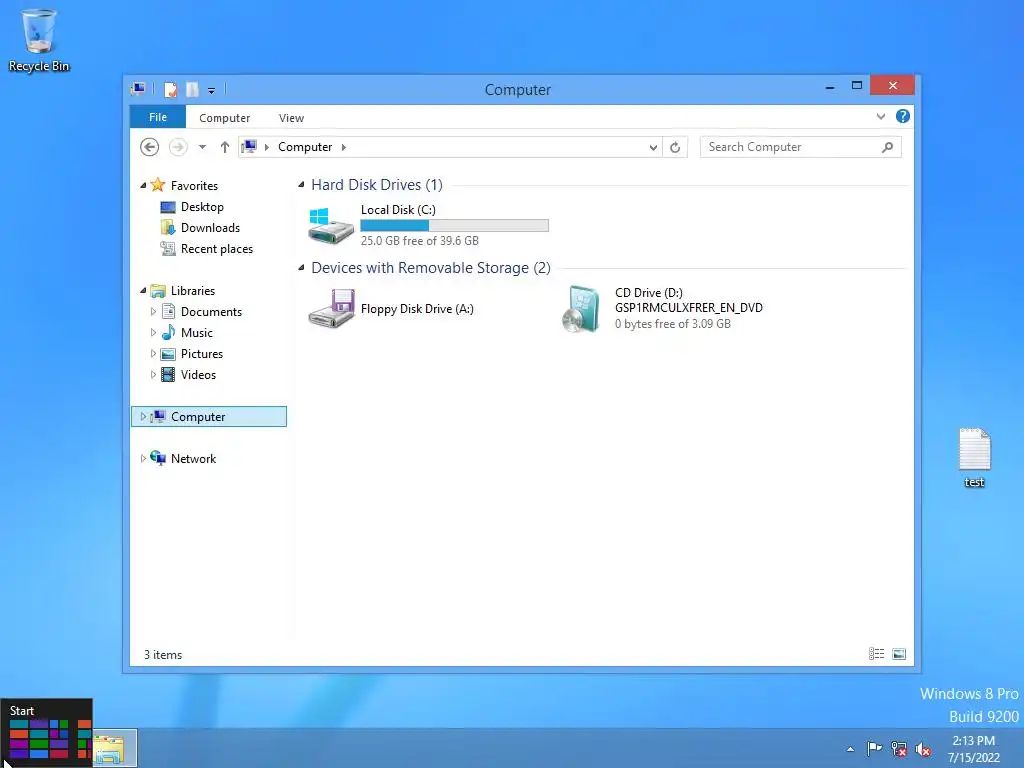1024x768 pixels.
Task: Click the Hard Disk Drives (1) header
Action: 377,185
